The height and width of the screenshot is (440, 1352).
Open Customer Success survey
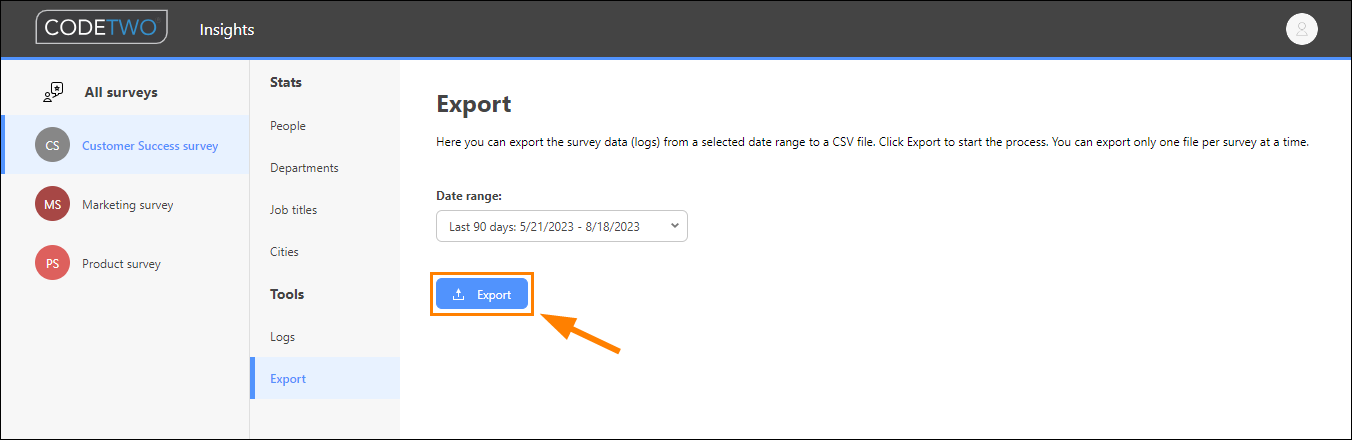point(150,146)
